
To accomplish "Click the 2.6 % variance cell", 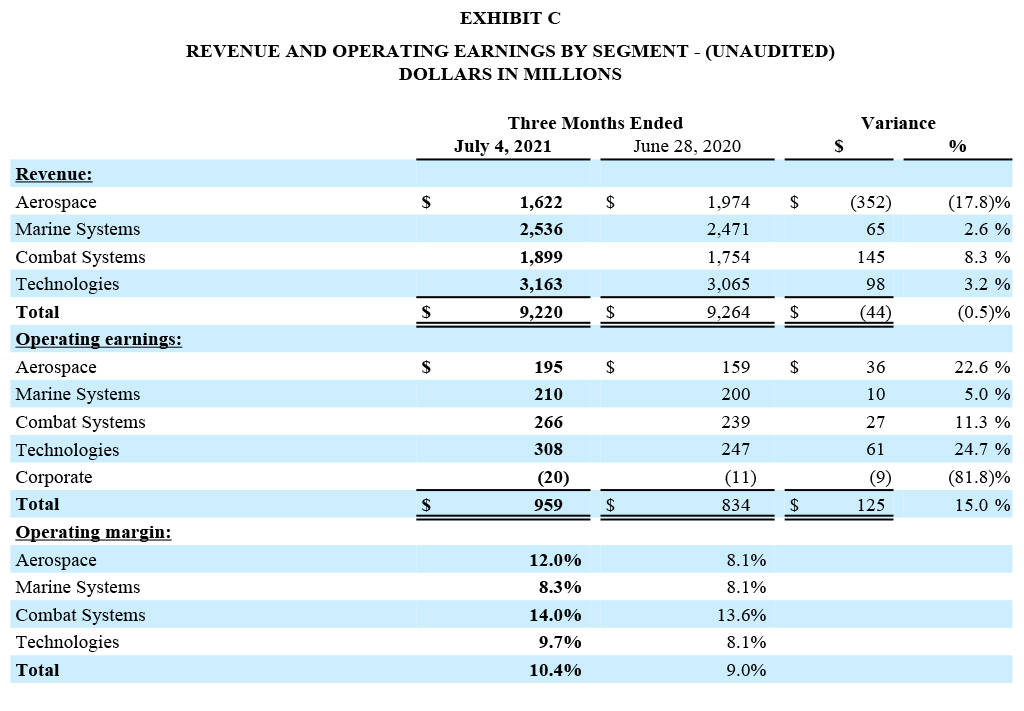I will click(x=987, y=230).
